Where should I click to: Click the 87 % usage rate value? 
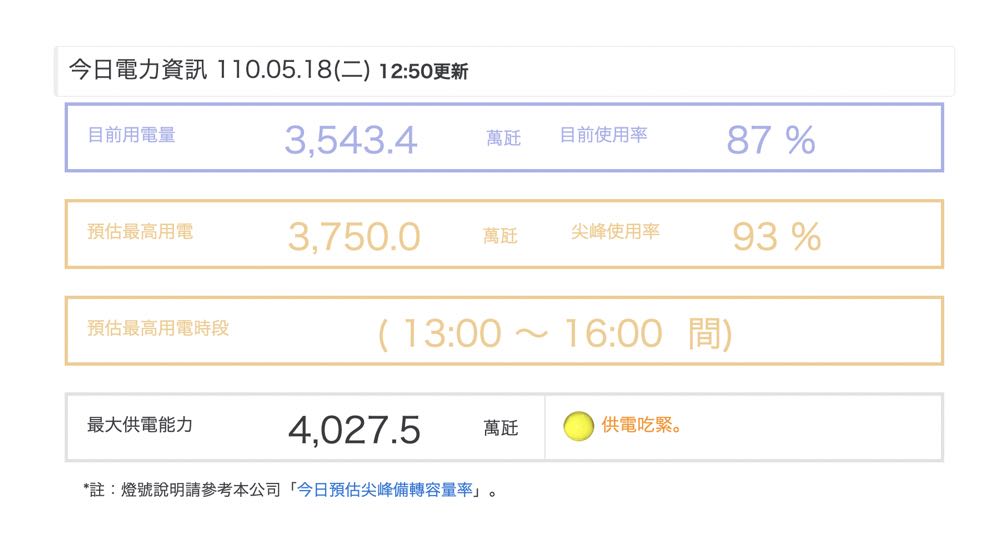770,141
